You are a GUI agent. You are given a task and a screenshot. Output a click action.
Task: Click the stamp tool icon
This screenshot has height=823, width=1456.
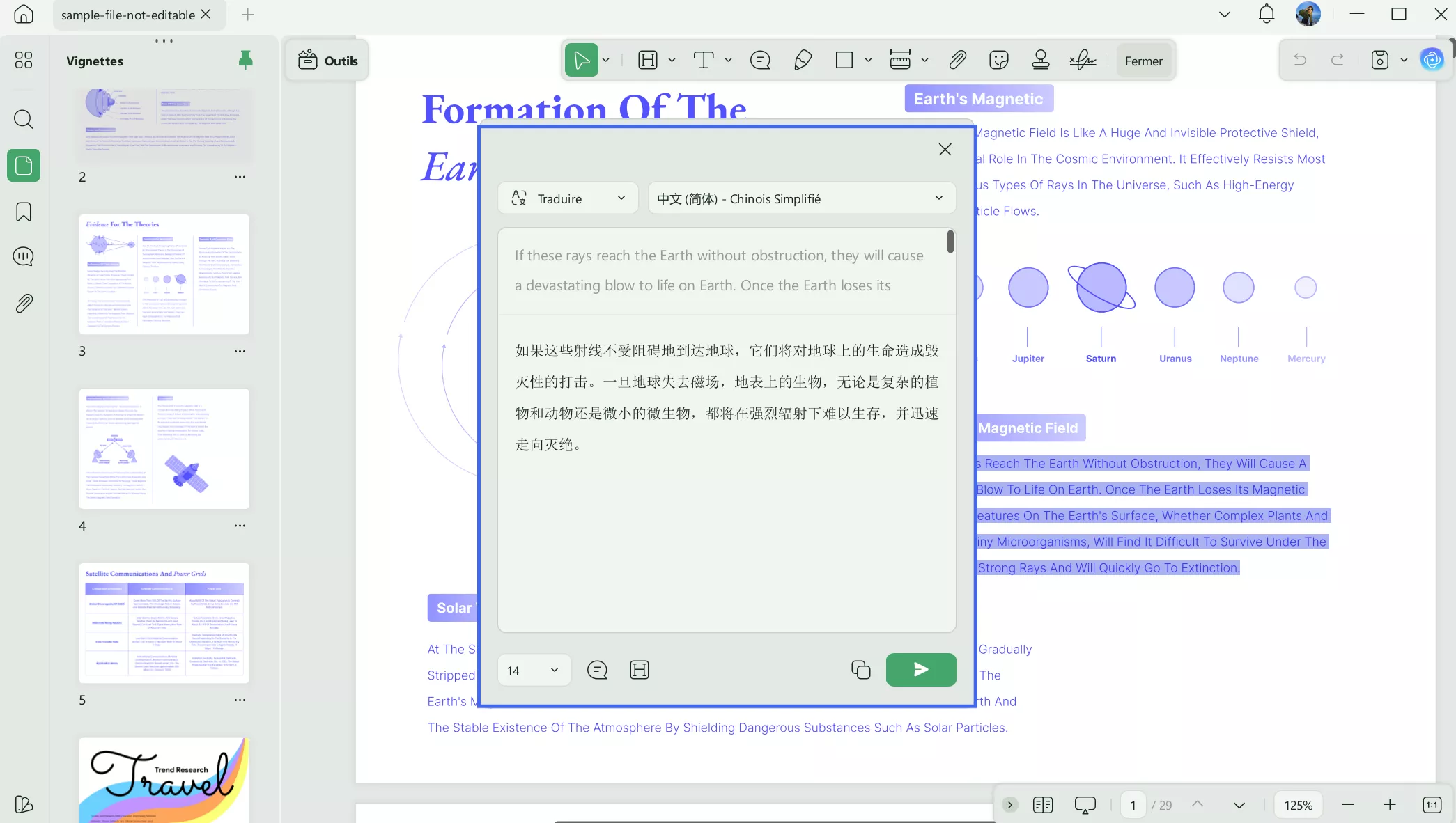1040,61
